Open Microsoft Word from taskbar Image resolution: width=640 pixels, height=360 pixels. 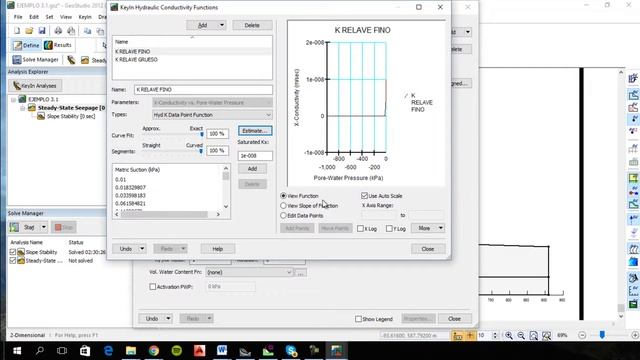click(x=222, y=351)
